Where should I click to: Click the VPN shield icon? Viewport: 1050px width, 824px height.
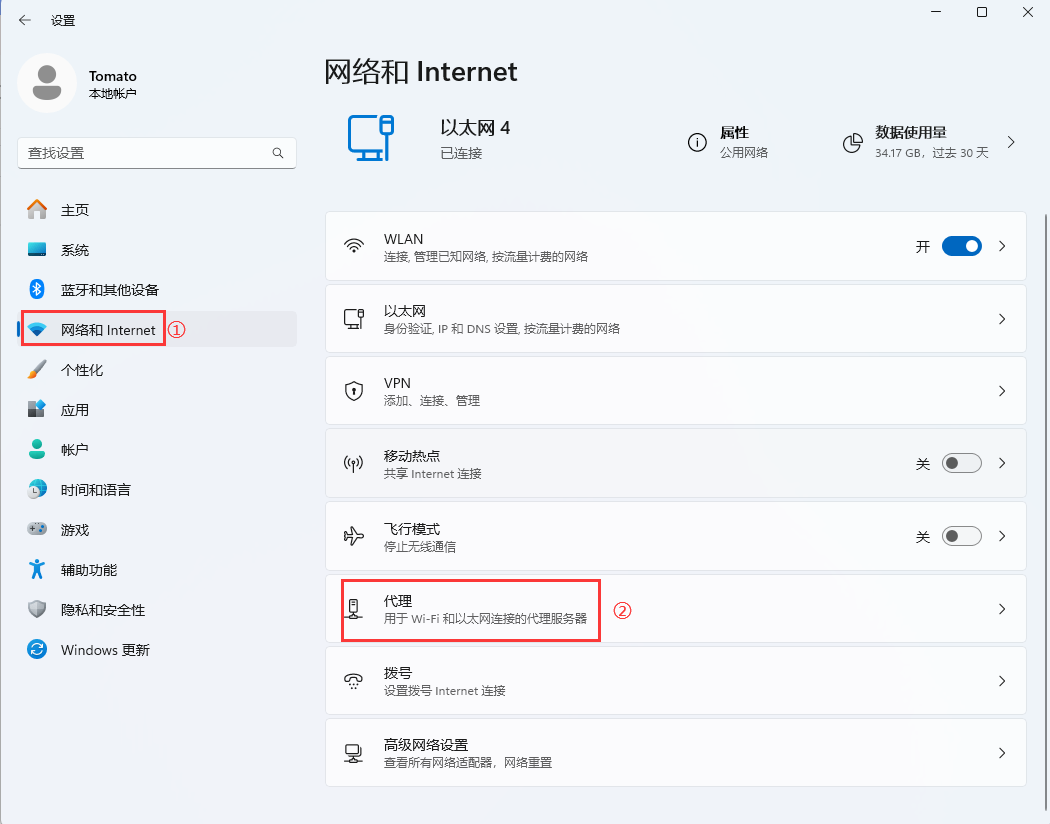coord(353,391)
